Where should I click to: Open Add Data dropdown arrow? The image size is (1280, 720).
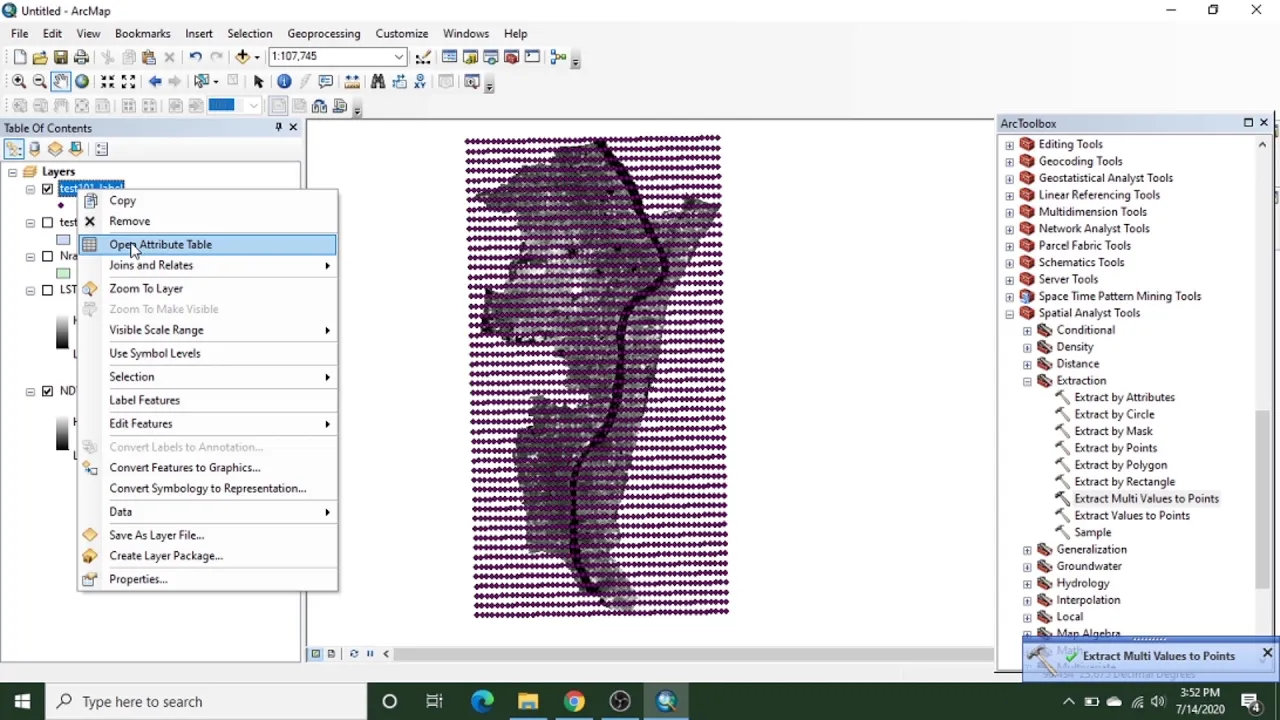pos(256,57)
